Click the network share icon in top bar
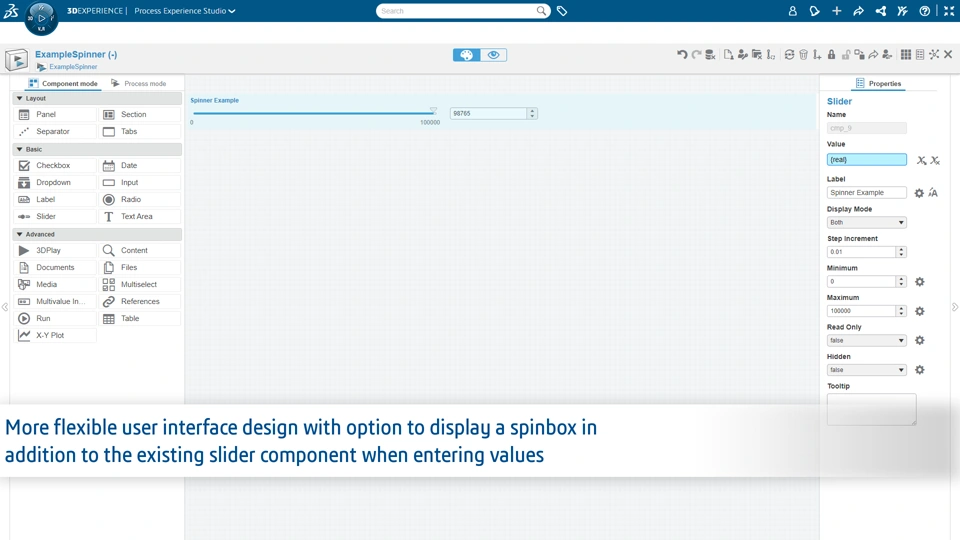Viewport: 960px width, 540px height. pyautogui.click(x=880, y=11)
